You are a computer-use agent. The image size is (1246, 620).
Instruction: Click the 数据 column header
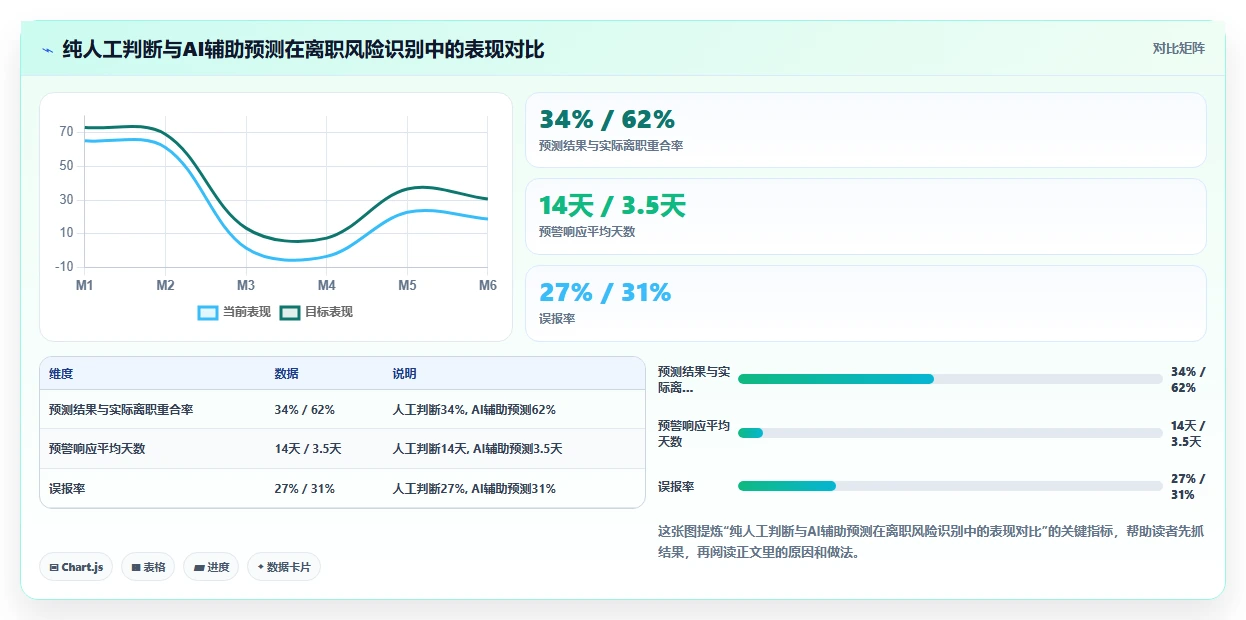pyautogui.click(x=286, y=374)
